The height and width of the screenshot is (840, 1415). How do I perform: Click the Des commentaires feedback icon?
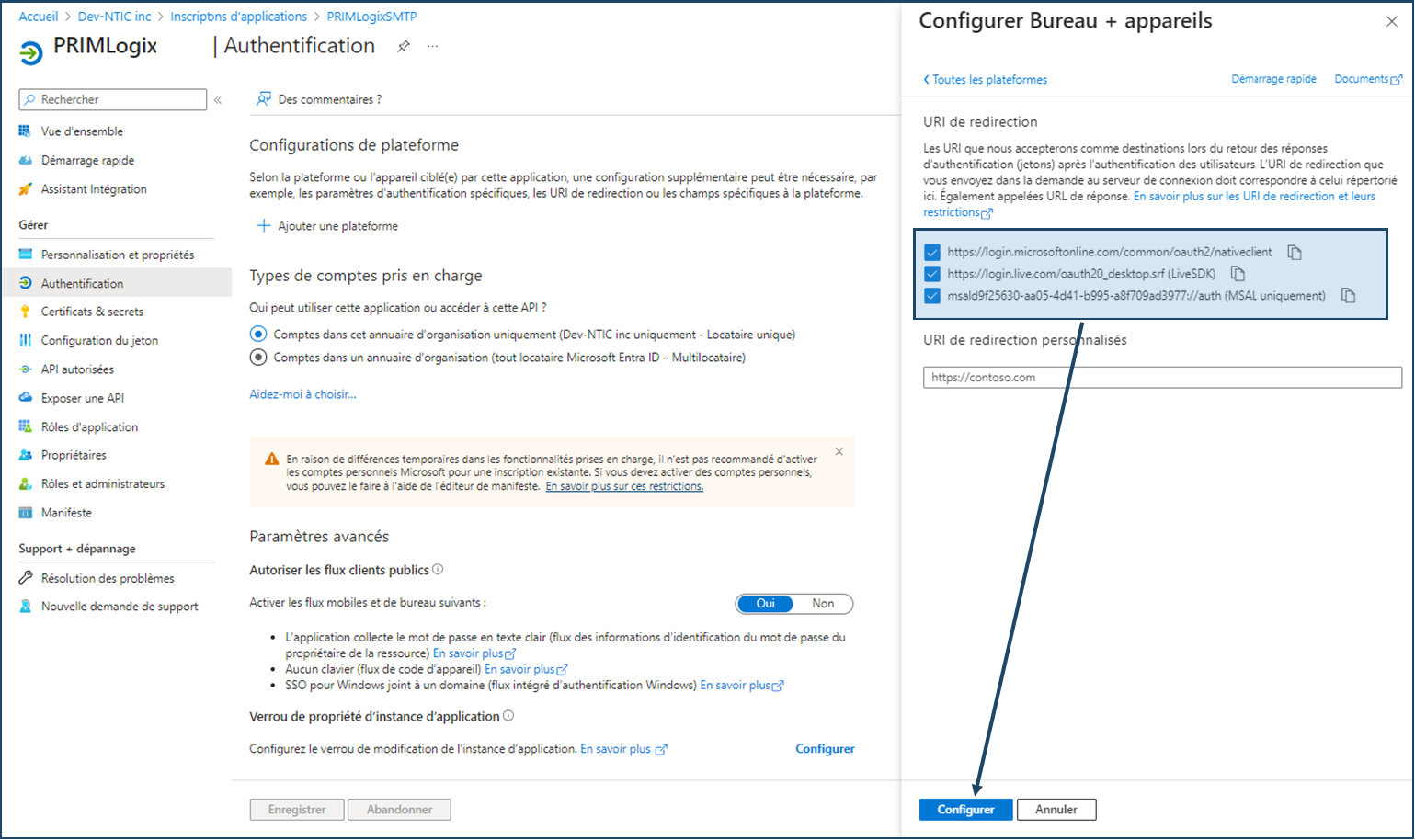point(264,99)
